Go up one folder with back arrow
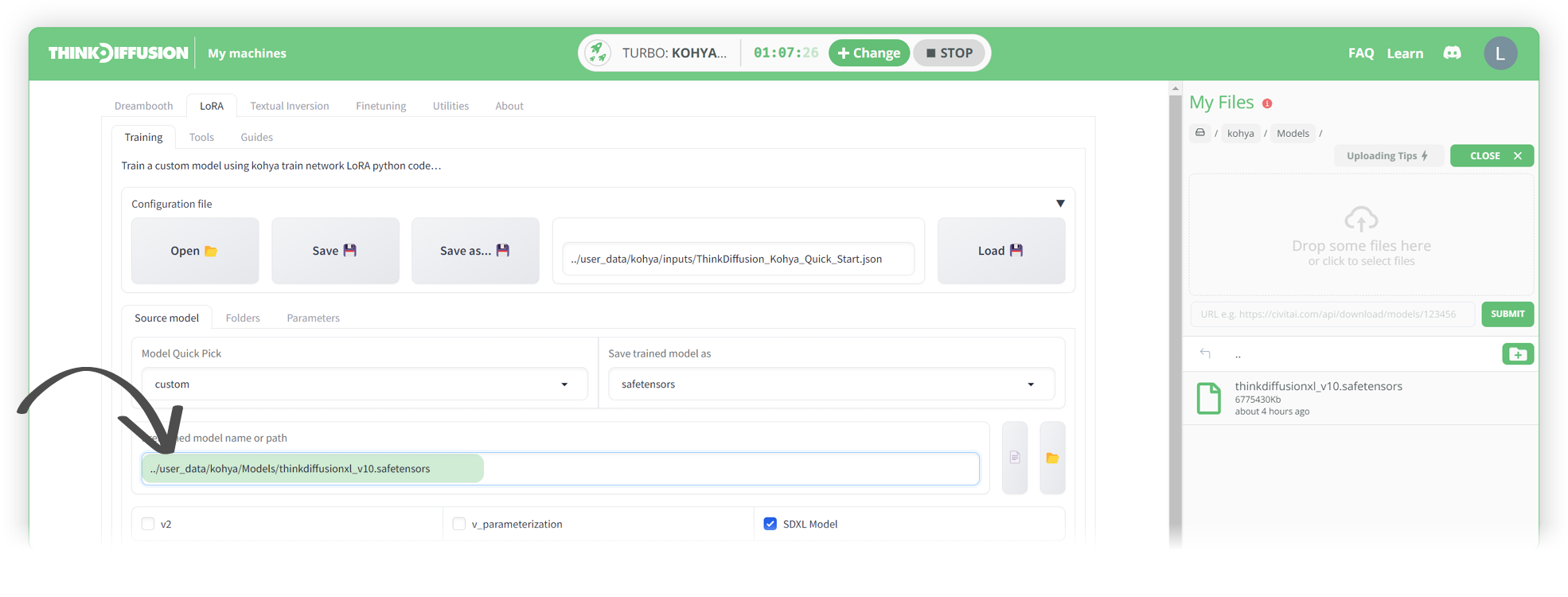This screenshot has height=597, width=1568. coord(1205,354)
